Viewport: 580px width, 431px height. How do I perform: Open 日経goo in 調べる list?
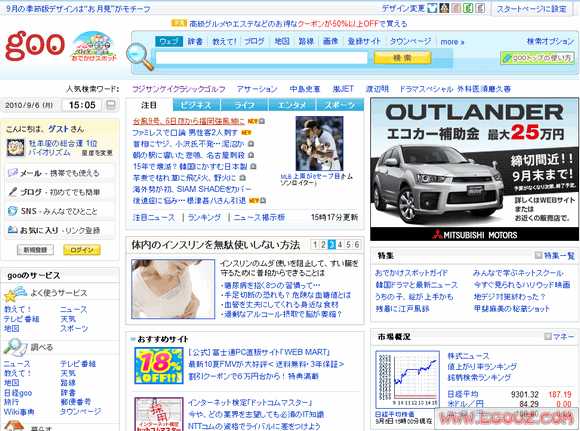pos(18,393)
